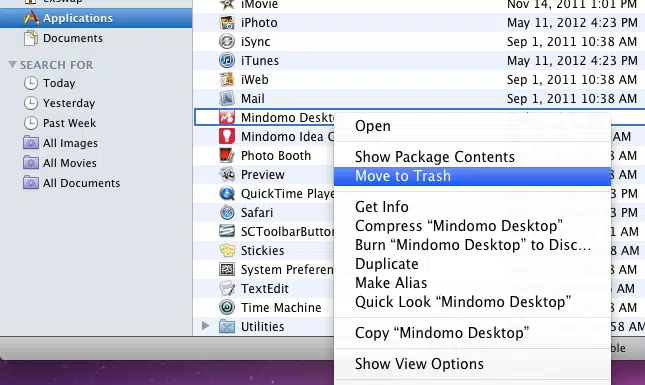Expand the Utilities folder disclosure triangle

click(x=205, y=326)
